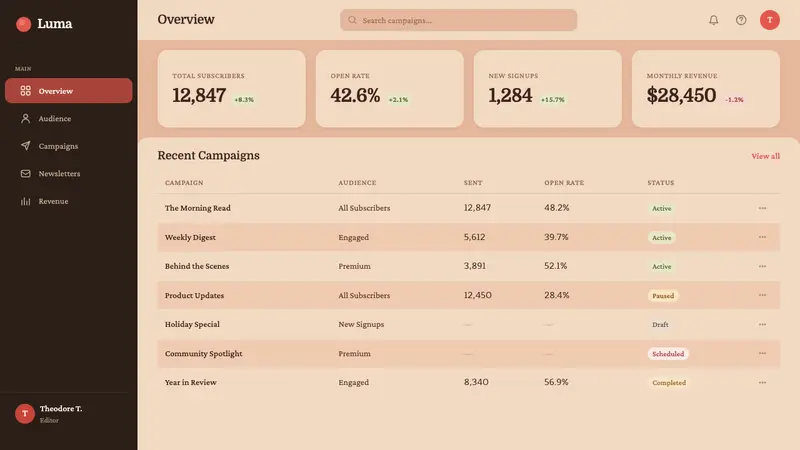Click the 12,450 sent value
The height and width of the screenshot is (450, 800).
click(x=478, y=295)
